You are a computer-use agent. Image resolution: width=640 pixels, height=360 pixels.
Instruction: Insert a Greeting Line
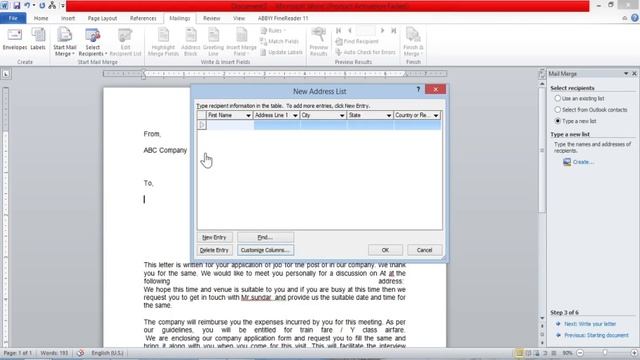coord(213,42)
